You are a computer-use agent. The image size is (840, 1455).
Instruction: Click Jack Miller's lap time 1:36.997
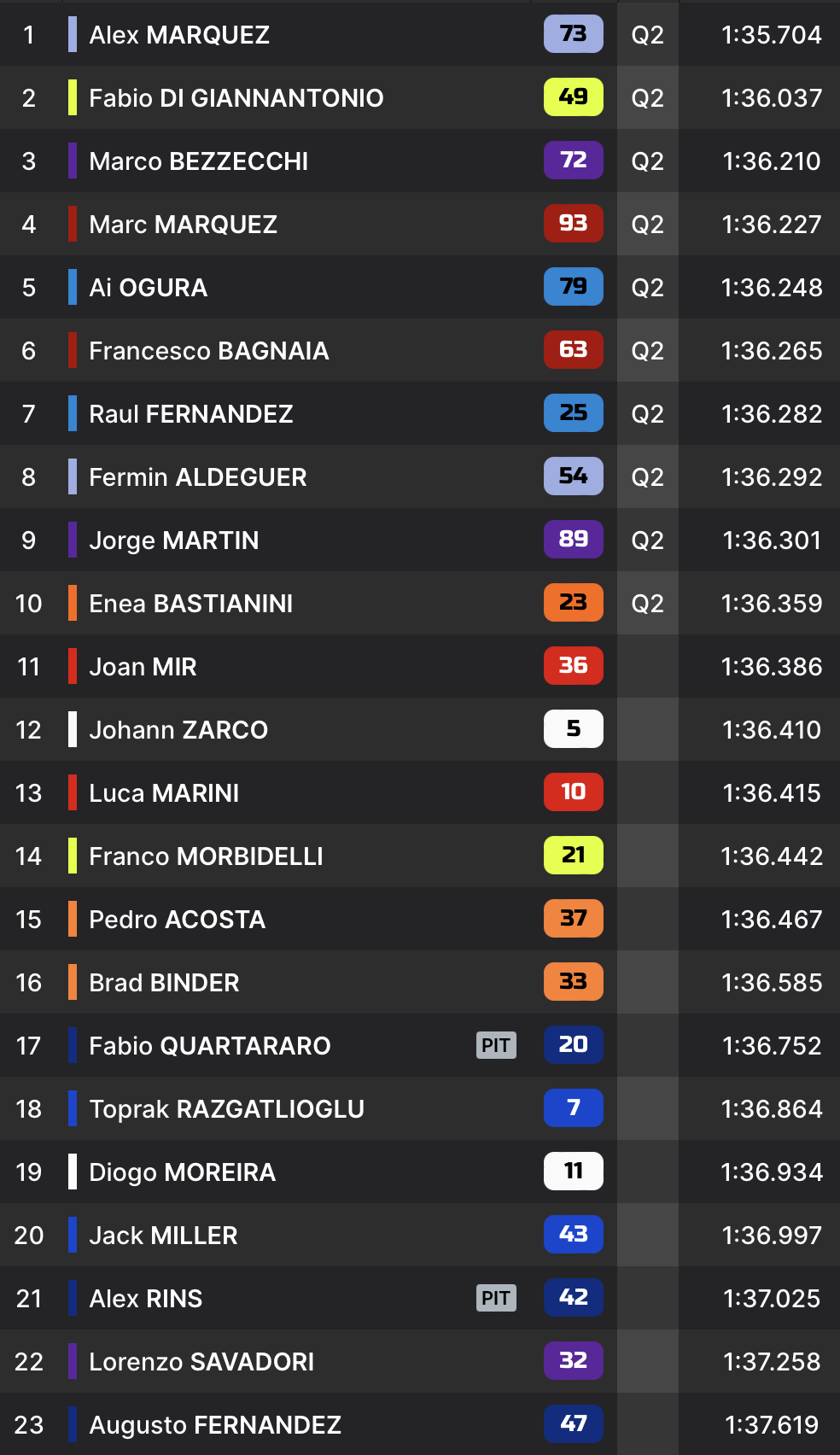point(771,1236)
